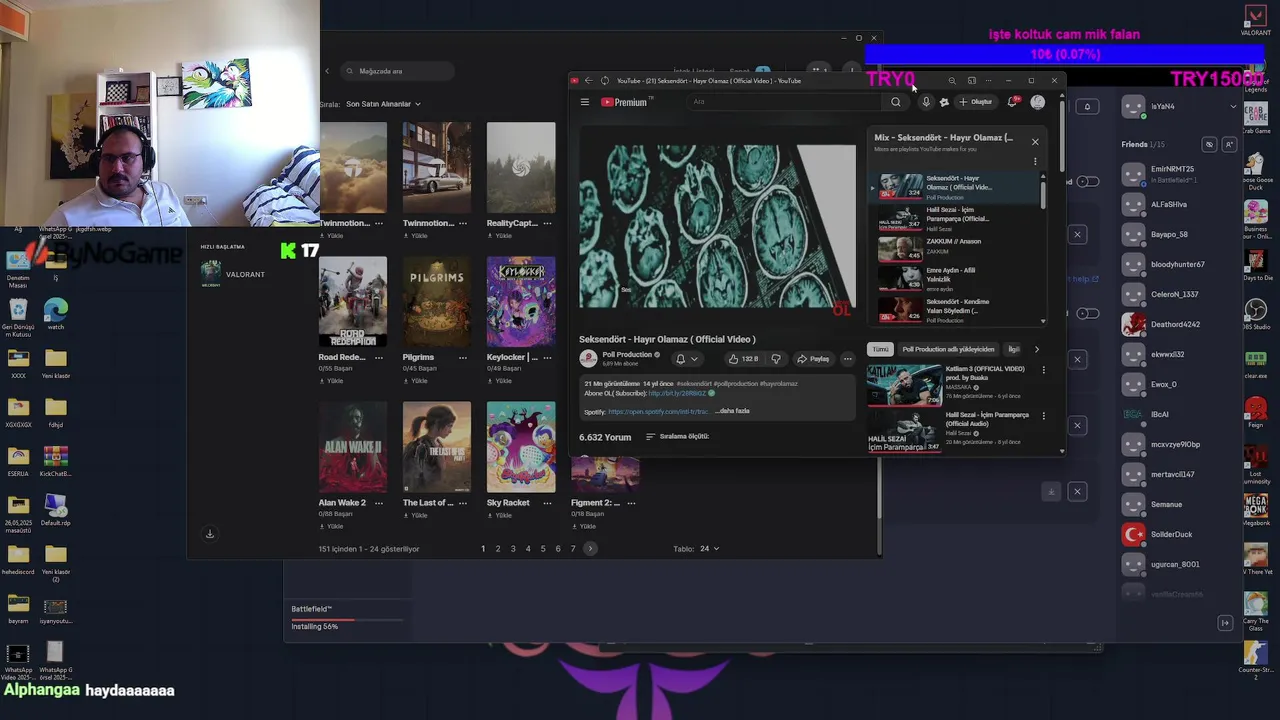Play Halil Sezai İçim Paramparça from the mix

click(954, 218)
